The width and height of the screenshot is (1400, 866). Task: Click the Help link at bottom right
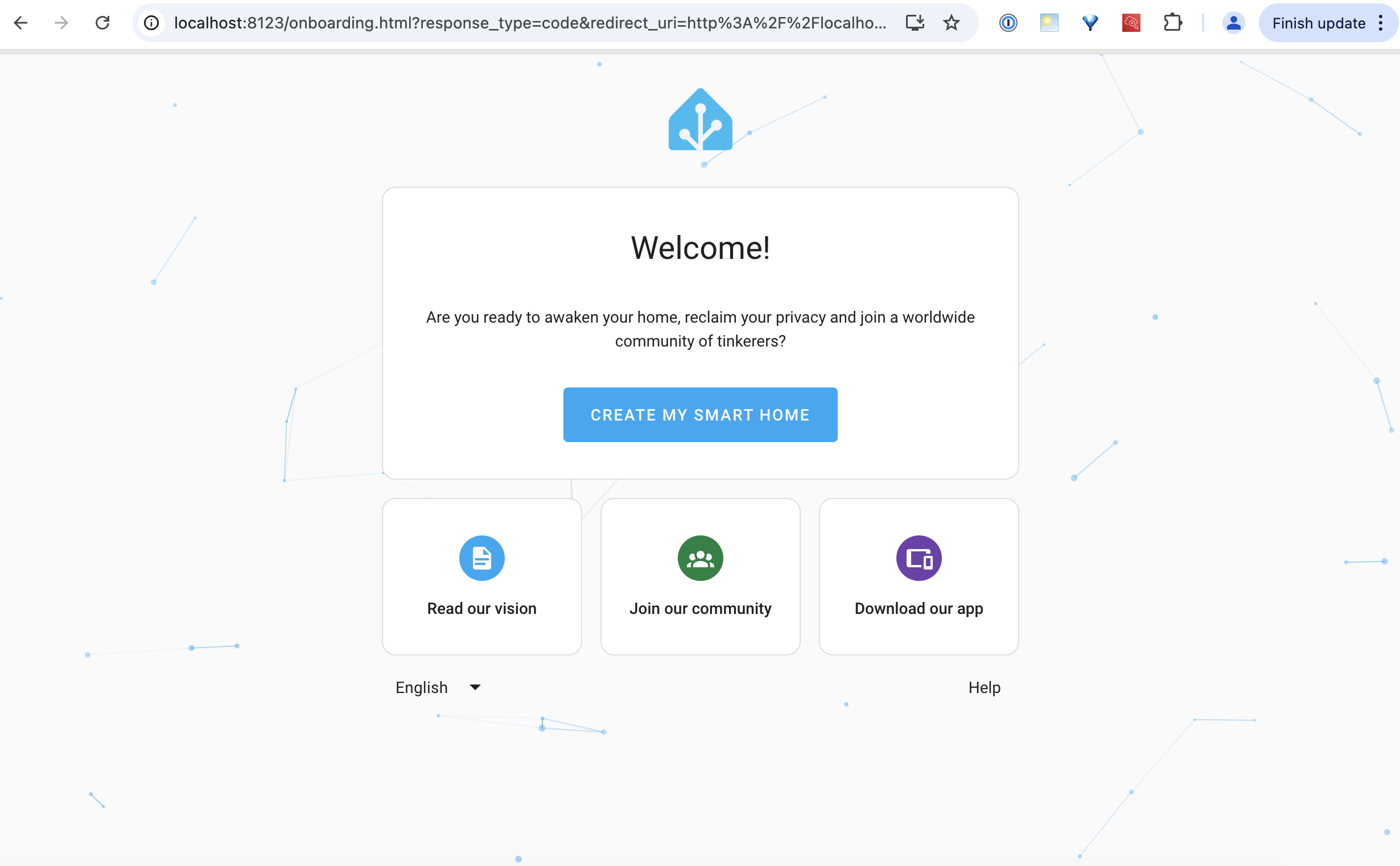[984, 687]
